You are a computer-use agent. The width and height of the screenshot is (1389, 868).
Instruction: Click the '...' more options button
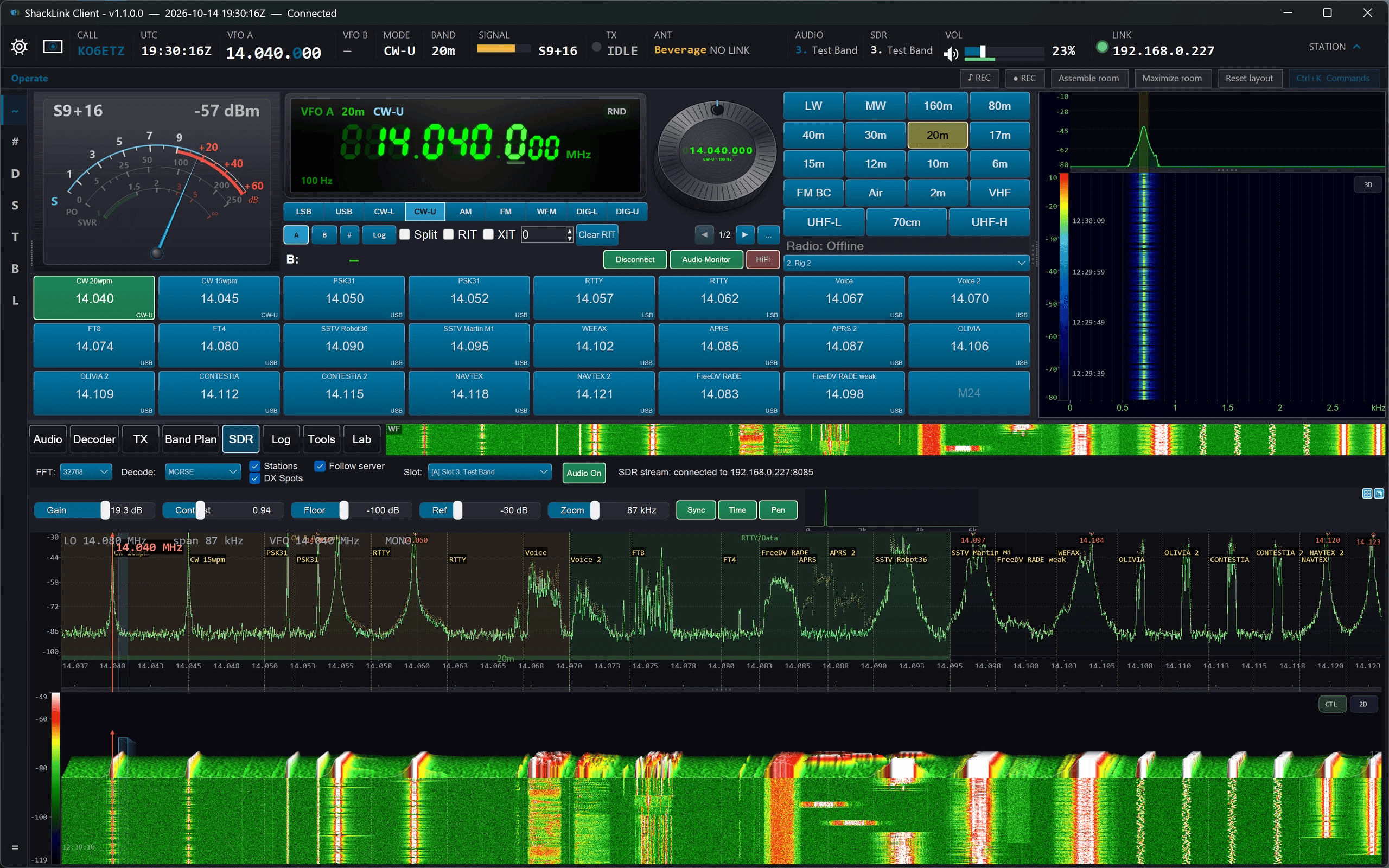tap(768, 235)
